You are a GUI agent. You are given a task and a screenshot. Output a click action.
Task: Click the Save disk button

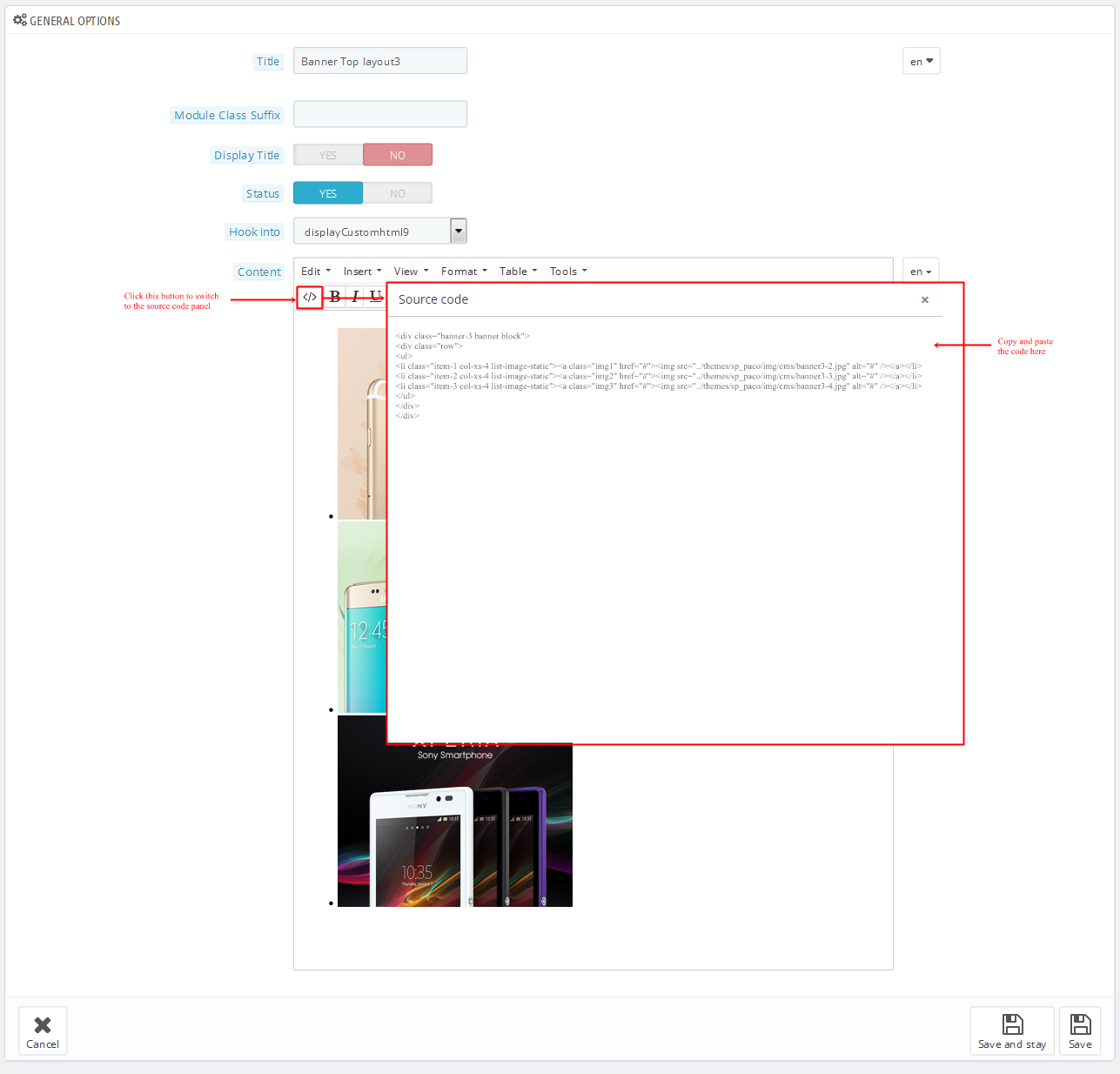click(1080, 1031)
